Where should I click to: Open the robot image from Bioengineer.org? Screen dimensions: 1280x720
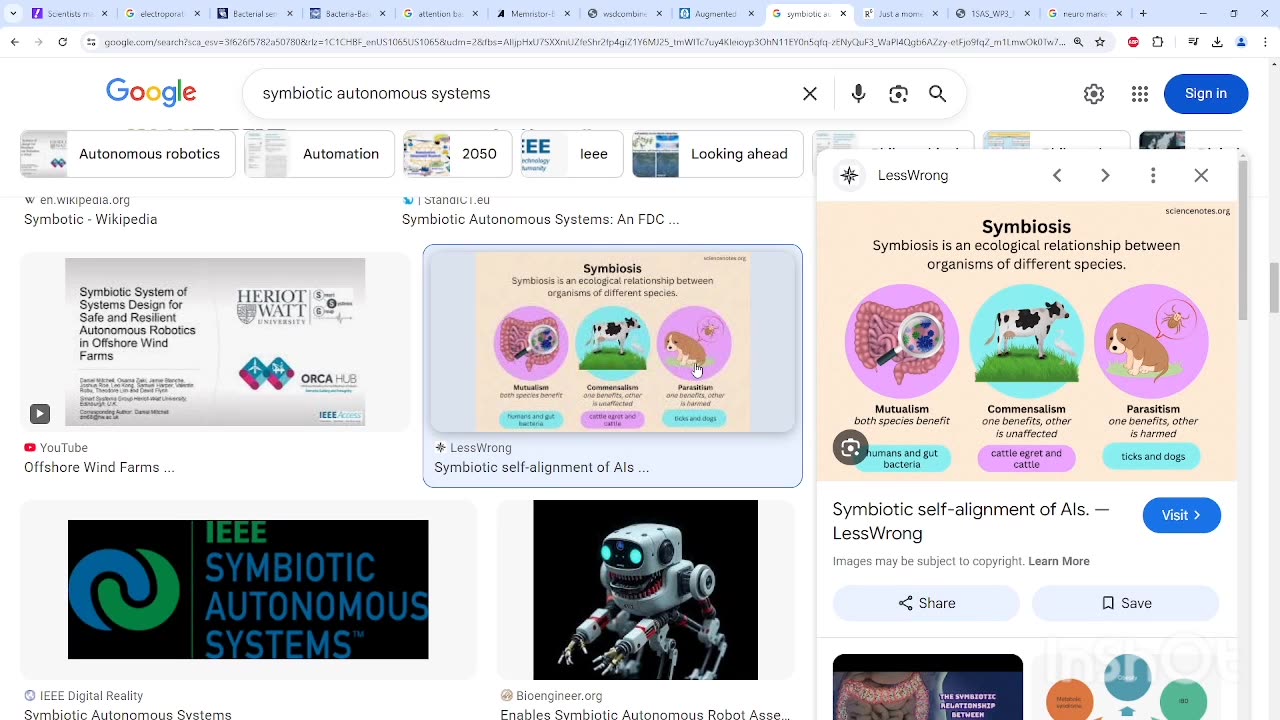(645, 589)
